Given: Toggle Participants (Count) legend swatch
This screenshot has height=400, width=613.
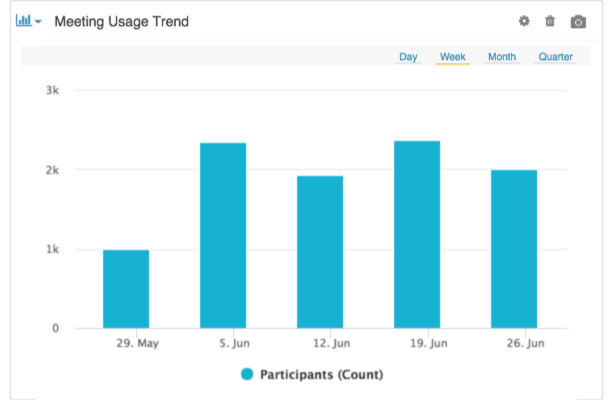Looking at the screenshot, I should coord(247,374).
